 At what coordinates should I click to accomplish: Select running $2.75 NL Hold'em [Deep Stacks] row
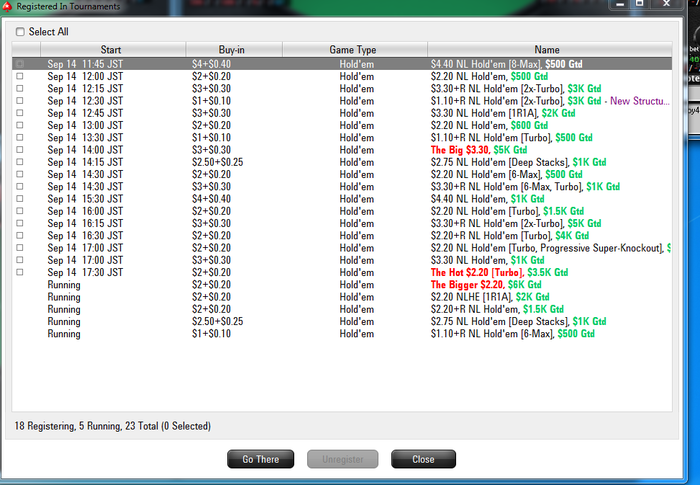(342, 322)
